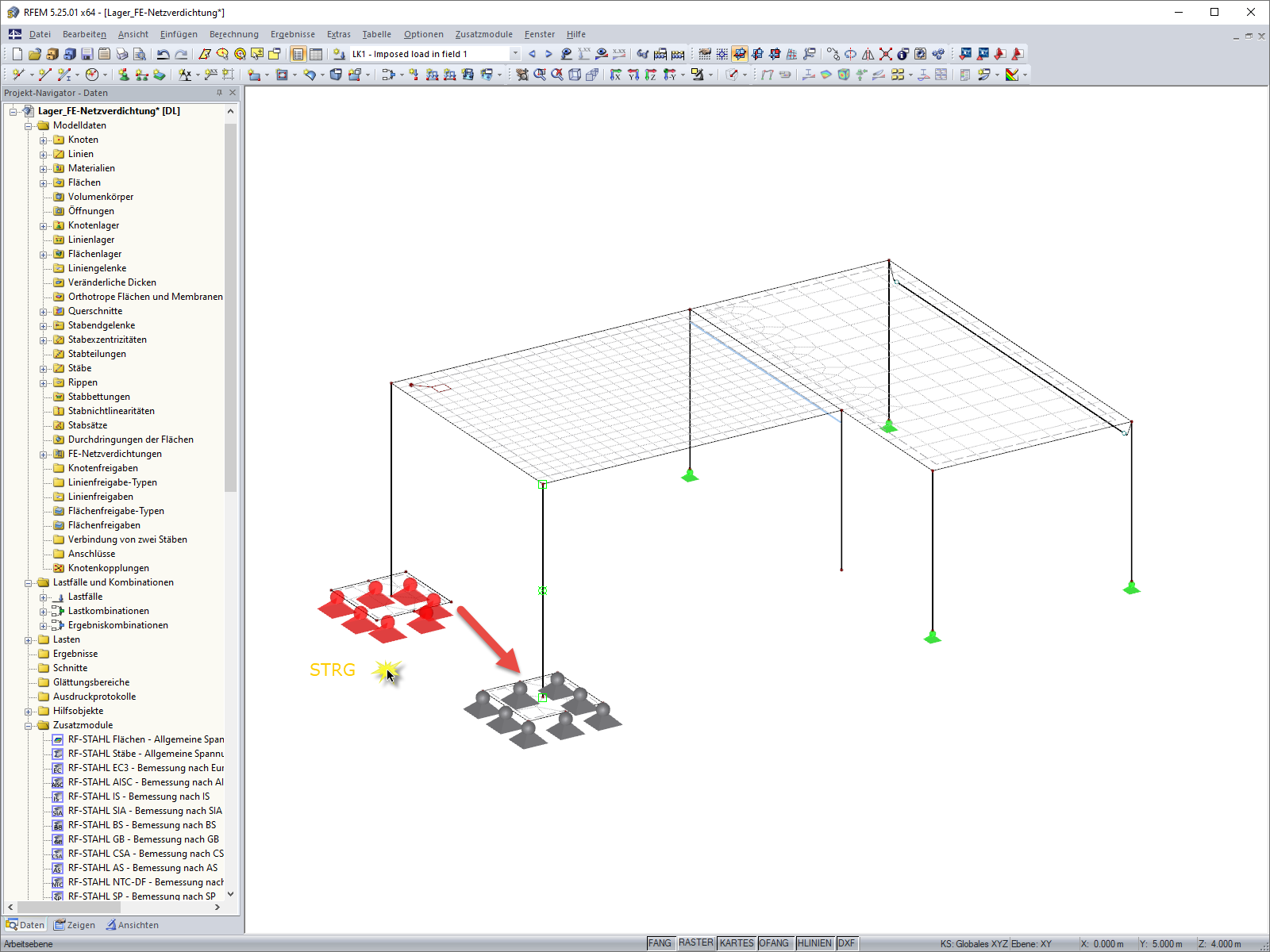Toggle RASTER grid in status bar
This screenshot has width=1270, height=952.
[696, 943]
